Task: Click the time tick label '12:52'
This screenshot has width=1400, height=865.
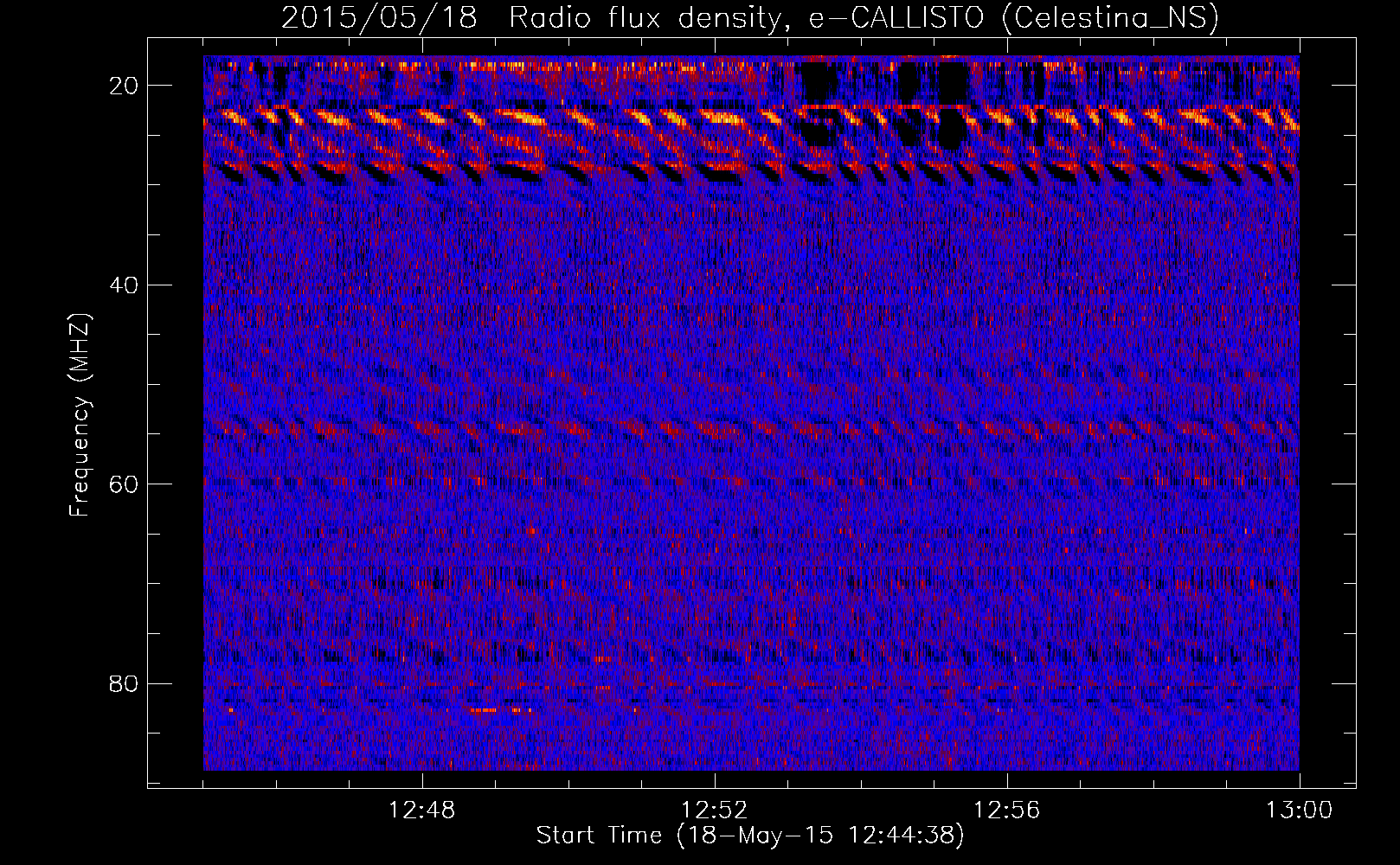Action: 715,811
